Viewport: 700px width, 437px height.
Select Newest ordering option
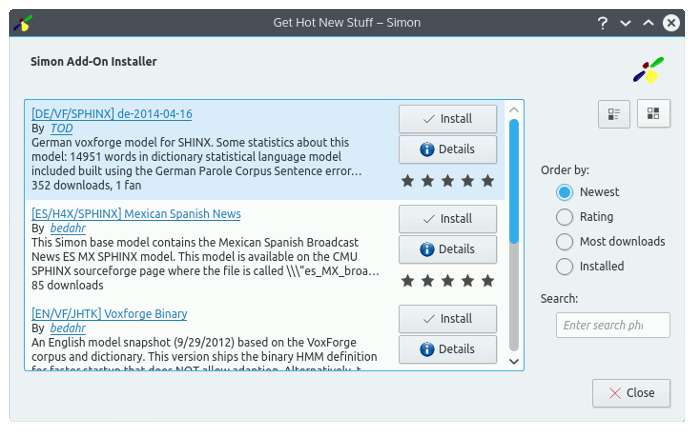(564, 192)
